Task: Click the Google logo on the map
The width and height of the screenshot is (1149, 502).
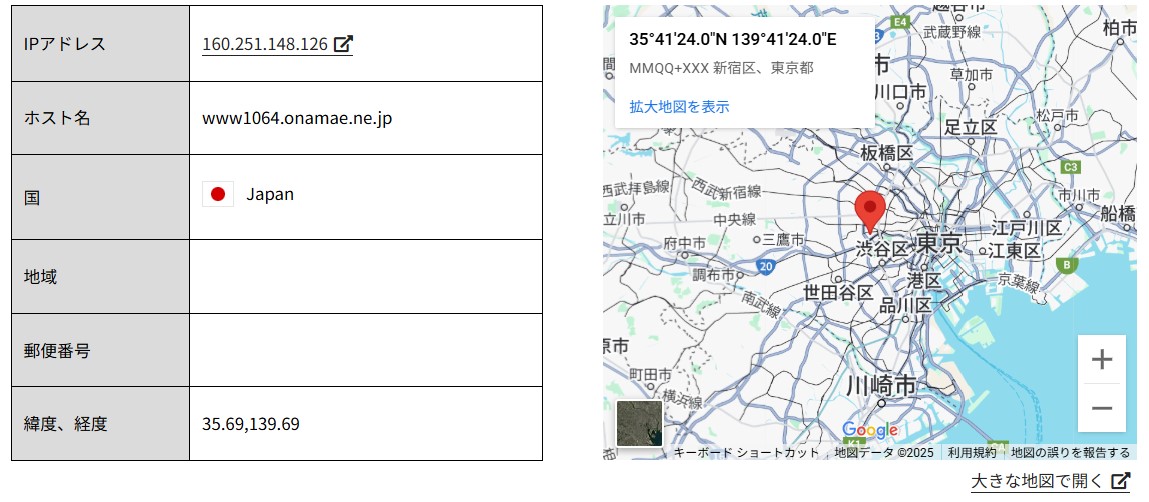Action: click(869, 430)
